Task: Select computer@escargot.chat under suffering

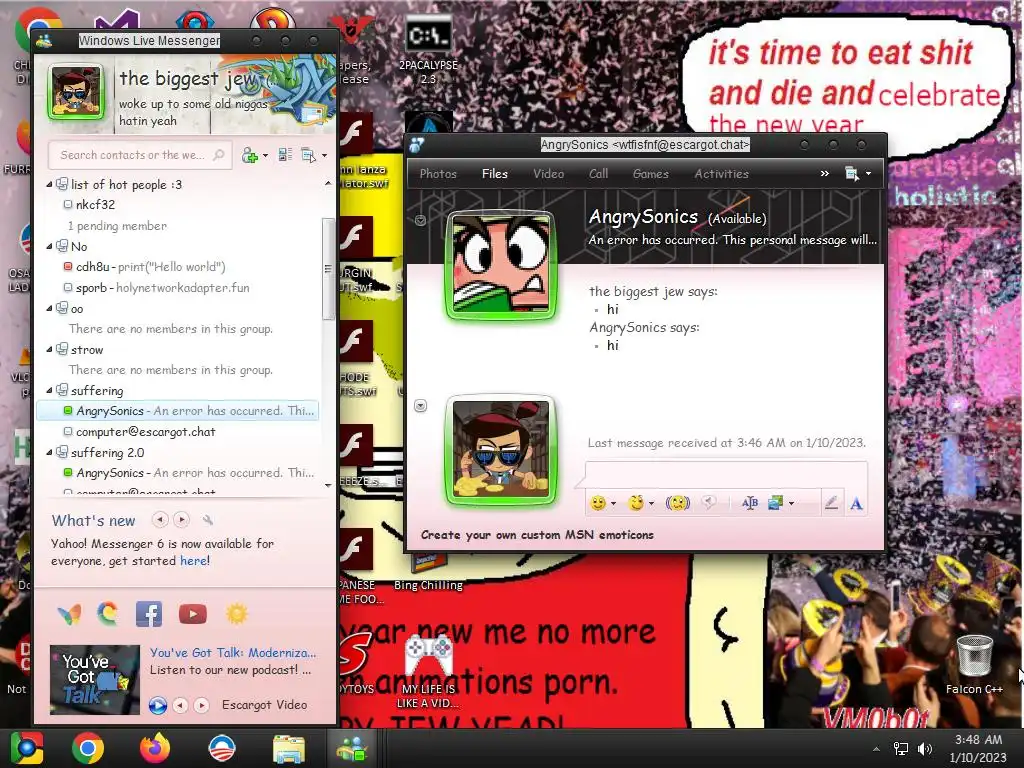Action: pyautogui.click(x=146, y=432)
